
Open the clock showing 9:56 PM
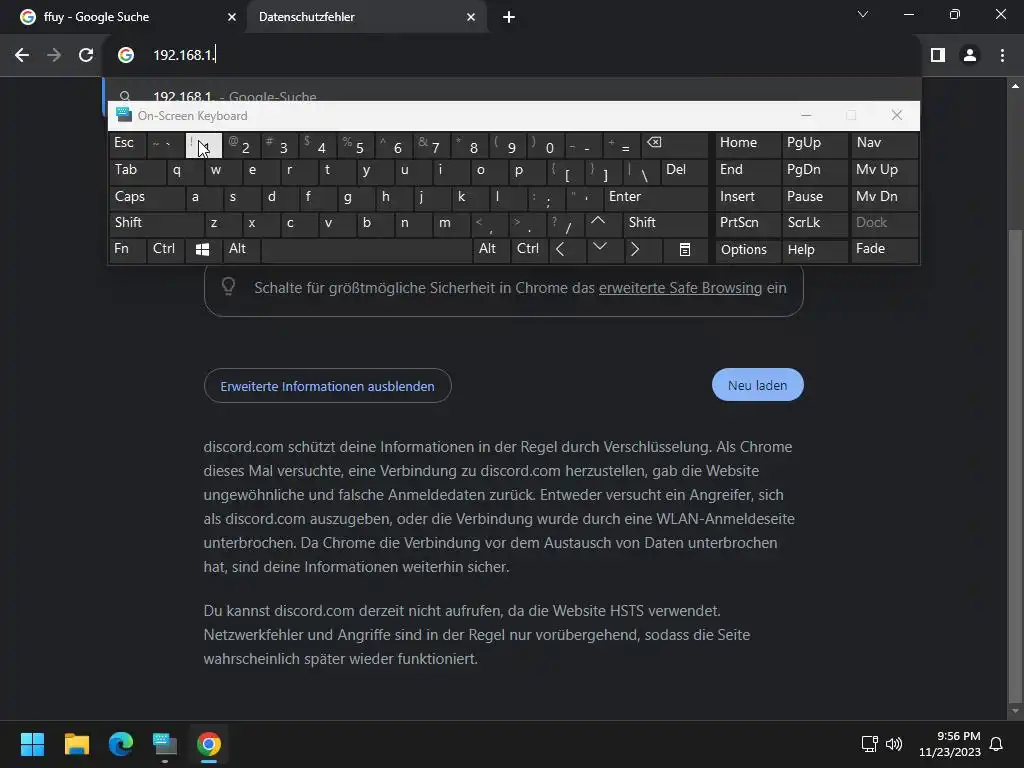point(950,744)
